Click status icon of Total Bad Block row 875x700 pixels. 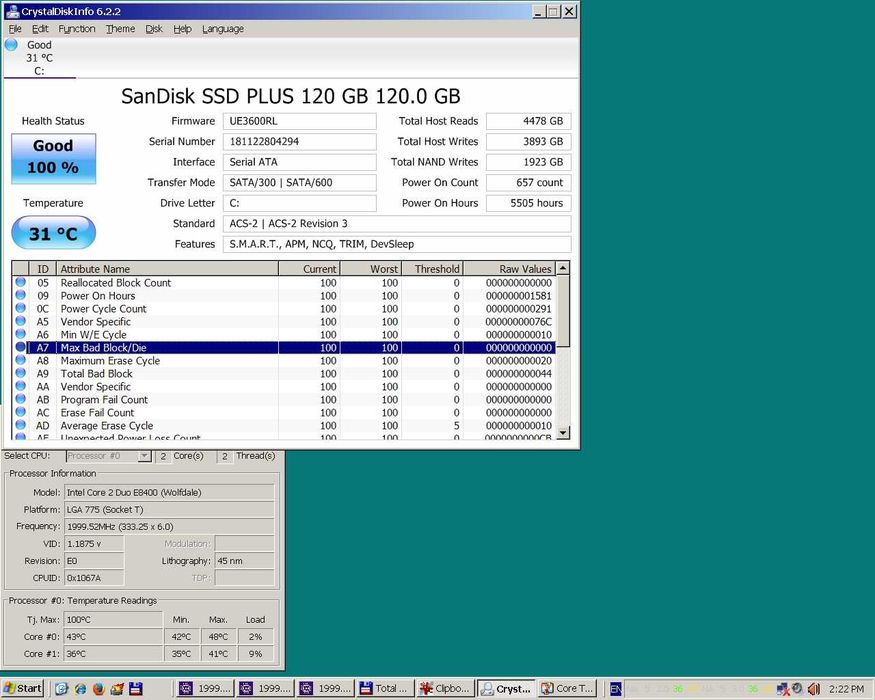coord(21,373)
